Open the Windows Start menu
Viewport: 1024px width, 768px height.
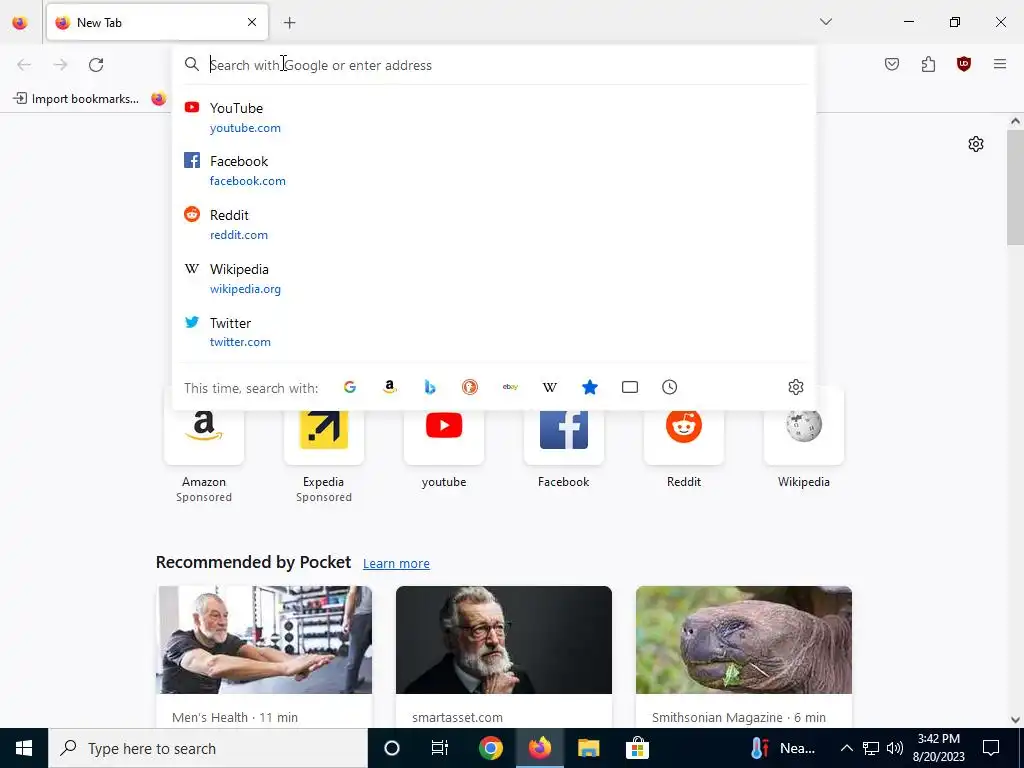coord(24,748)
